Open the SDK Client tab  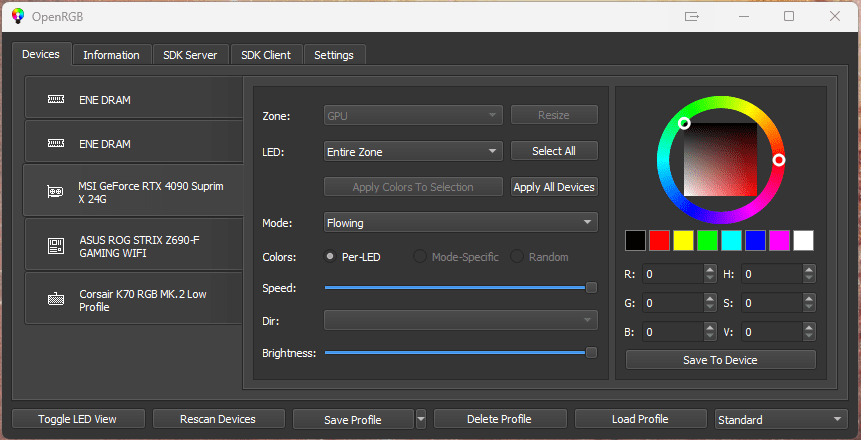[x=266, y=55]
